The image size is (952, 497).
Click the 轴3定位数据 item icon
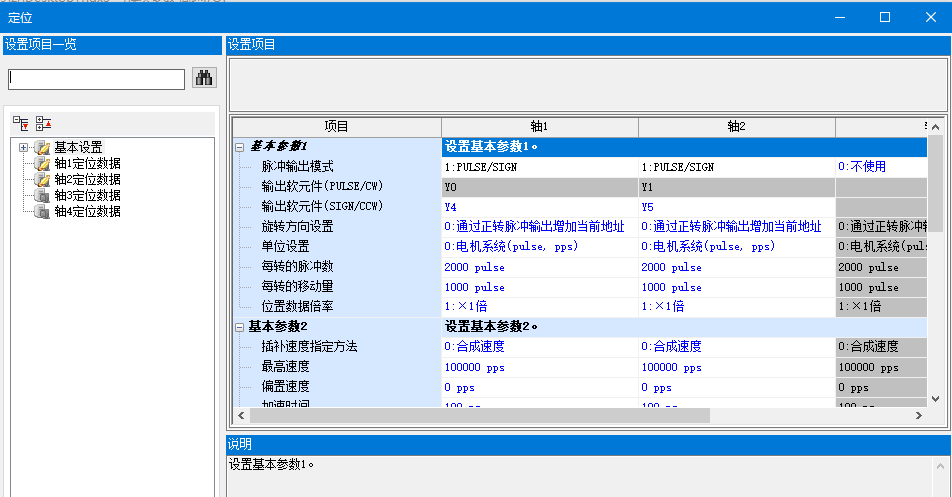(42, 196)
